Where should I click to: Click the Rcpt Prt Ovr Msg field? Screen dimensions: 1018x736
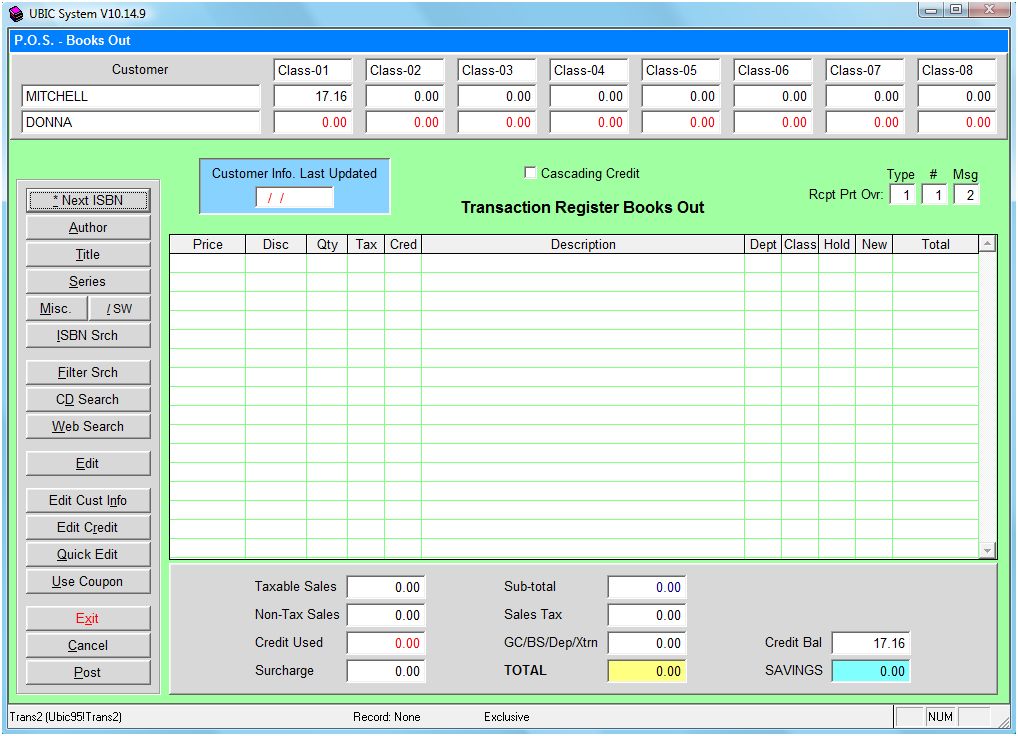[x=966, y=195]
